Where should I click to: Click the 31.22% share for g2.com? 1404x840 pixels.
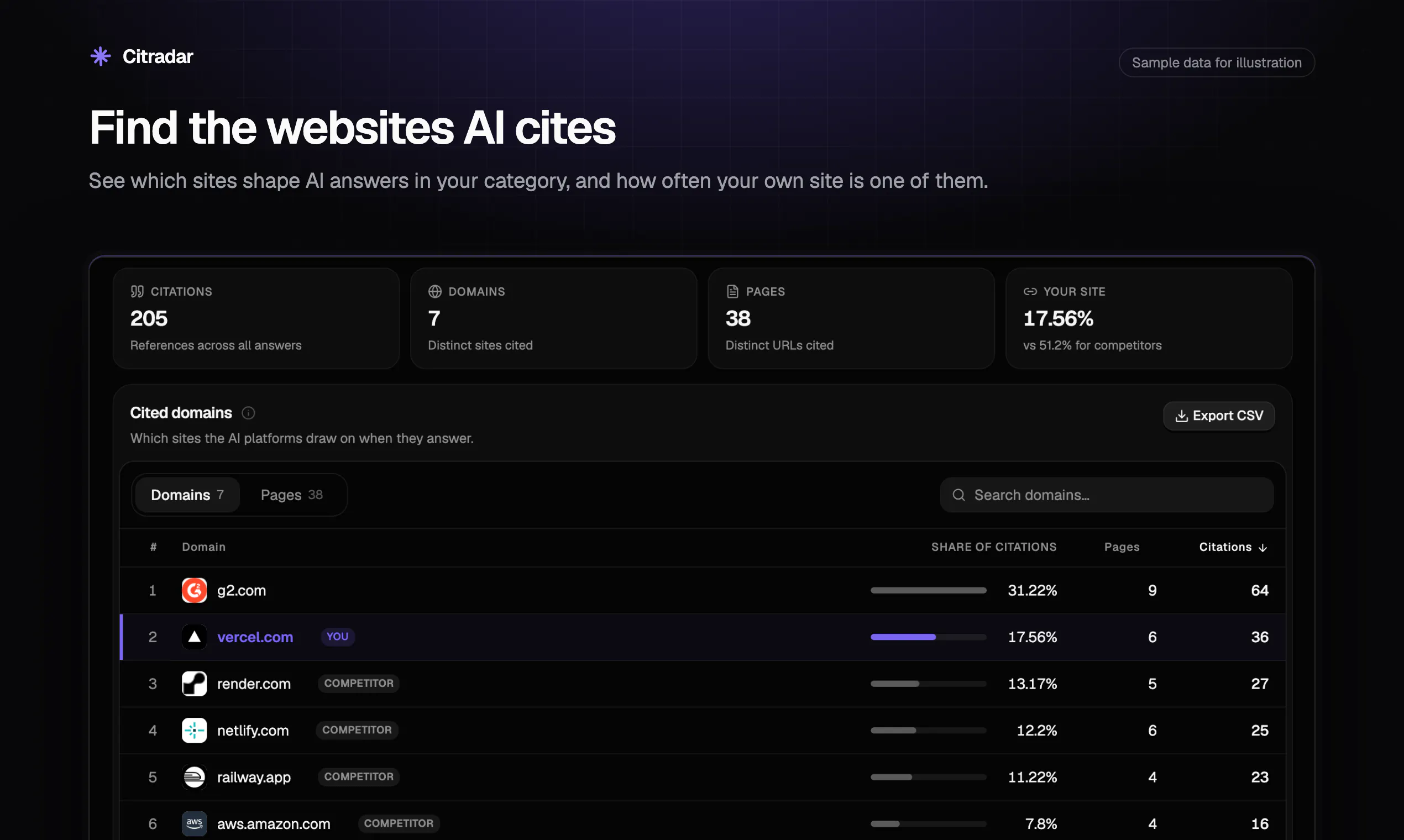tap(1033, 590)
